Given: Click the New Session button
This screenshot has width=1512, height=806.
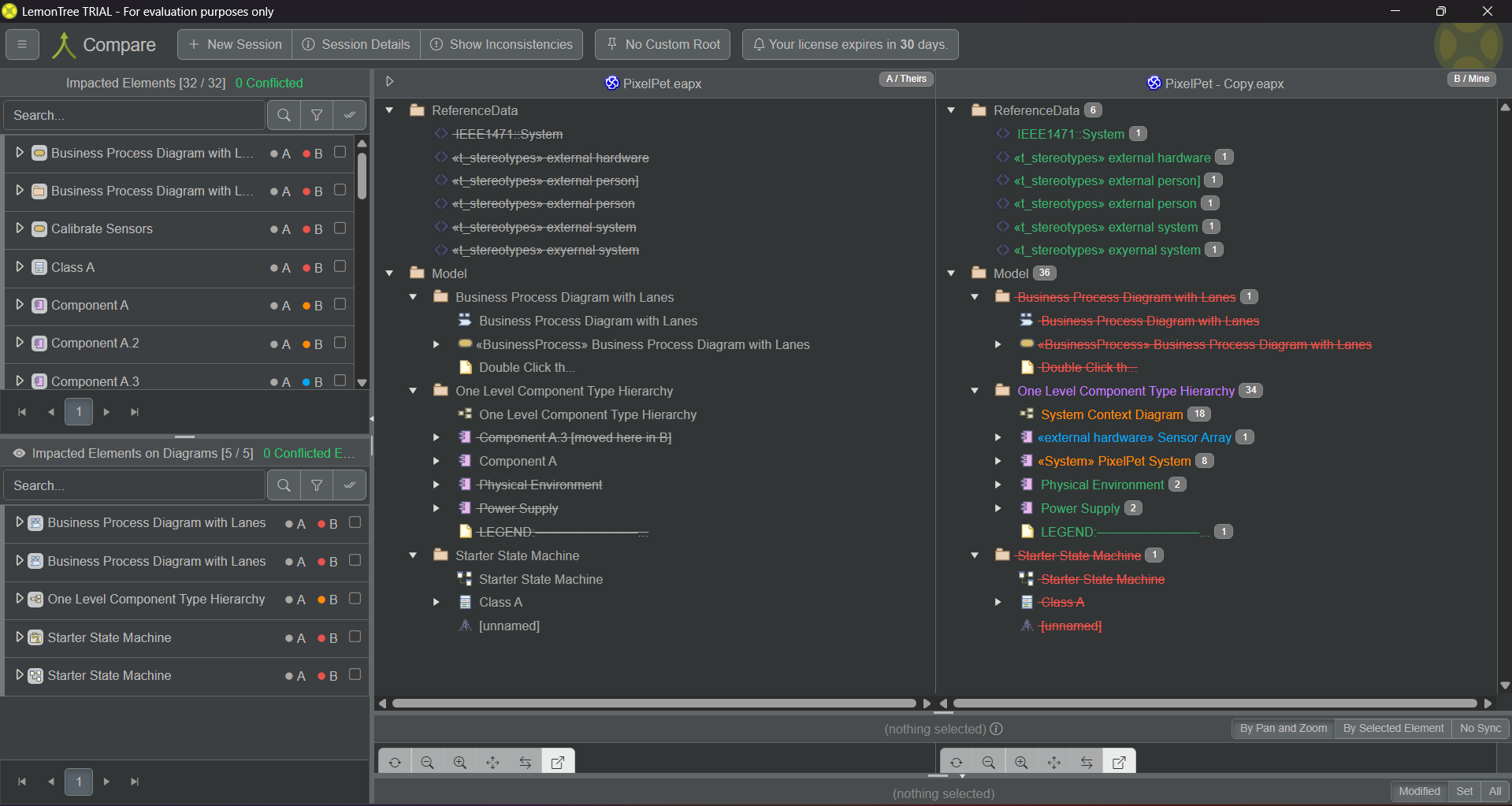Looking at the screenshot, I should pyautogui.click(x=233, y=44).
